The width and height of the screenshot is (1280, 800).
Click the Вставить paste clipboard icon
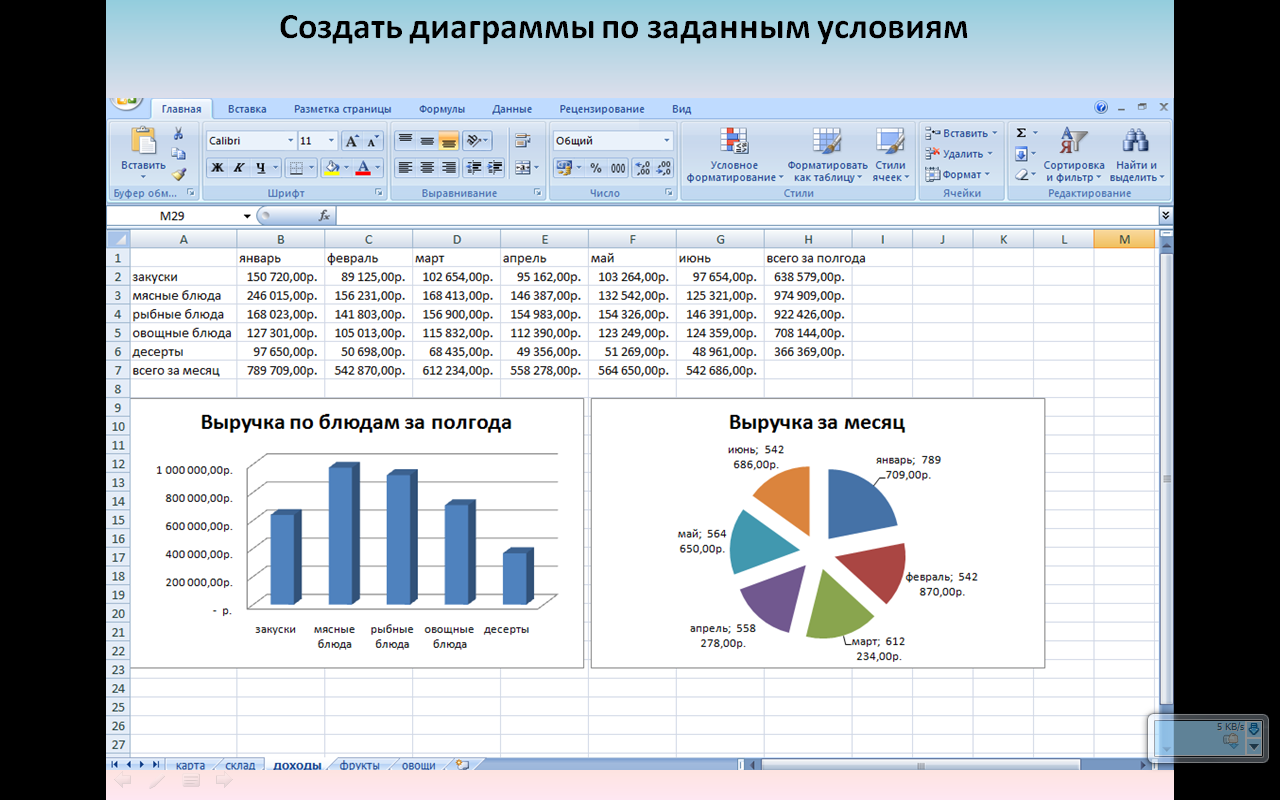click(x=144, y=141)
